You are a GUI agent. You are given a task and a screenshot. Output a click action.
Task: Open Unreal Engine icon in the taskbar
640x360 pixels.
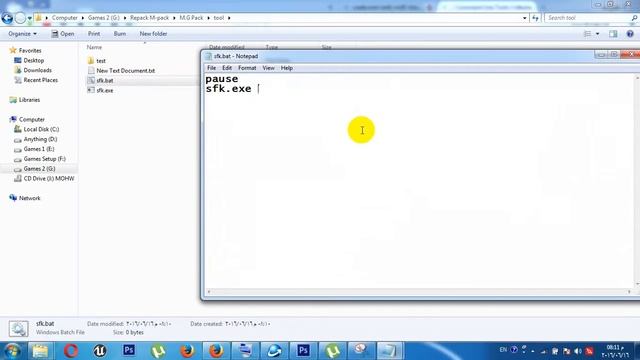click(x=100, y=351)
